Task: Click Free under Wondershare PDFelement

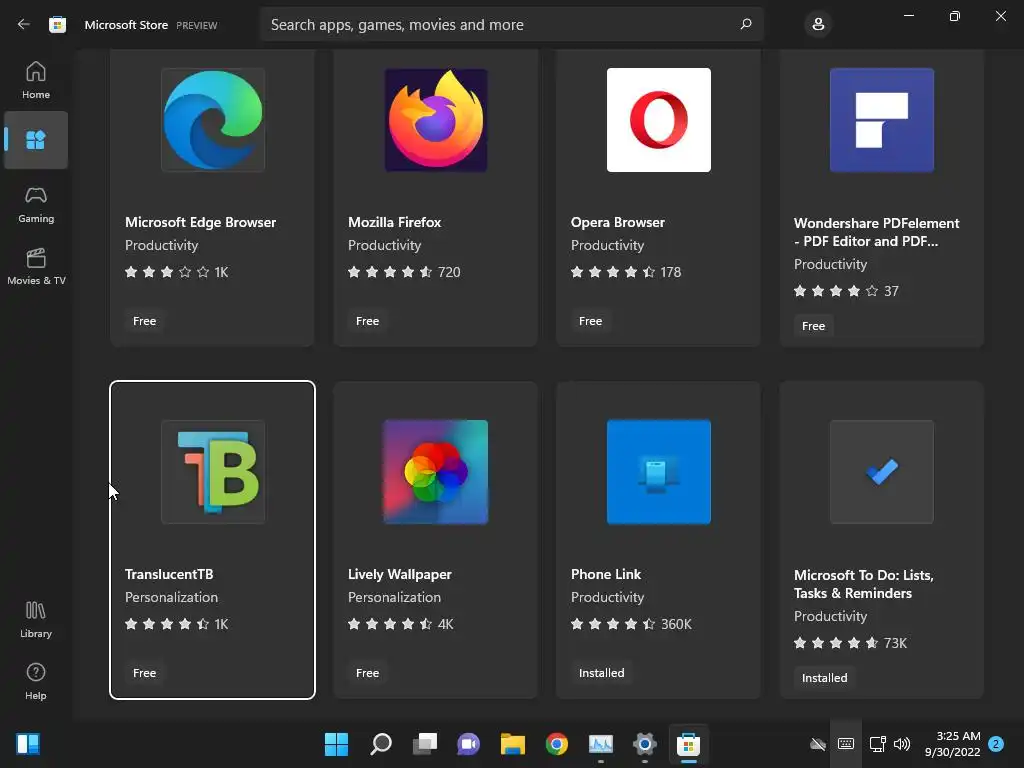Action: [813, 326]
